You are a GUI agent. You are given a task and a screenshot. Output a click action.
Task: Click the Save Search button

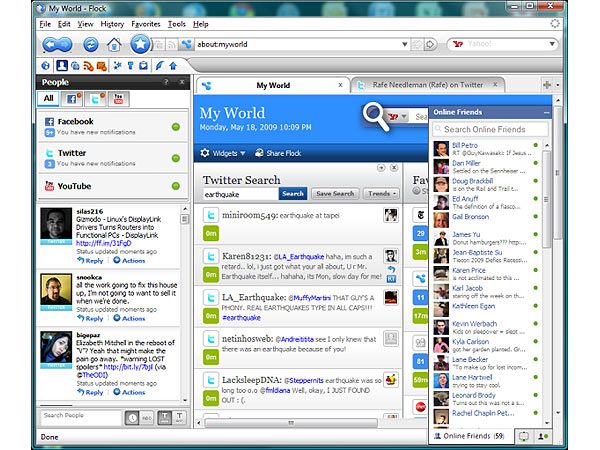(x=335, y=194)
